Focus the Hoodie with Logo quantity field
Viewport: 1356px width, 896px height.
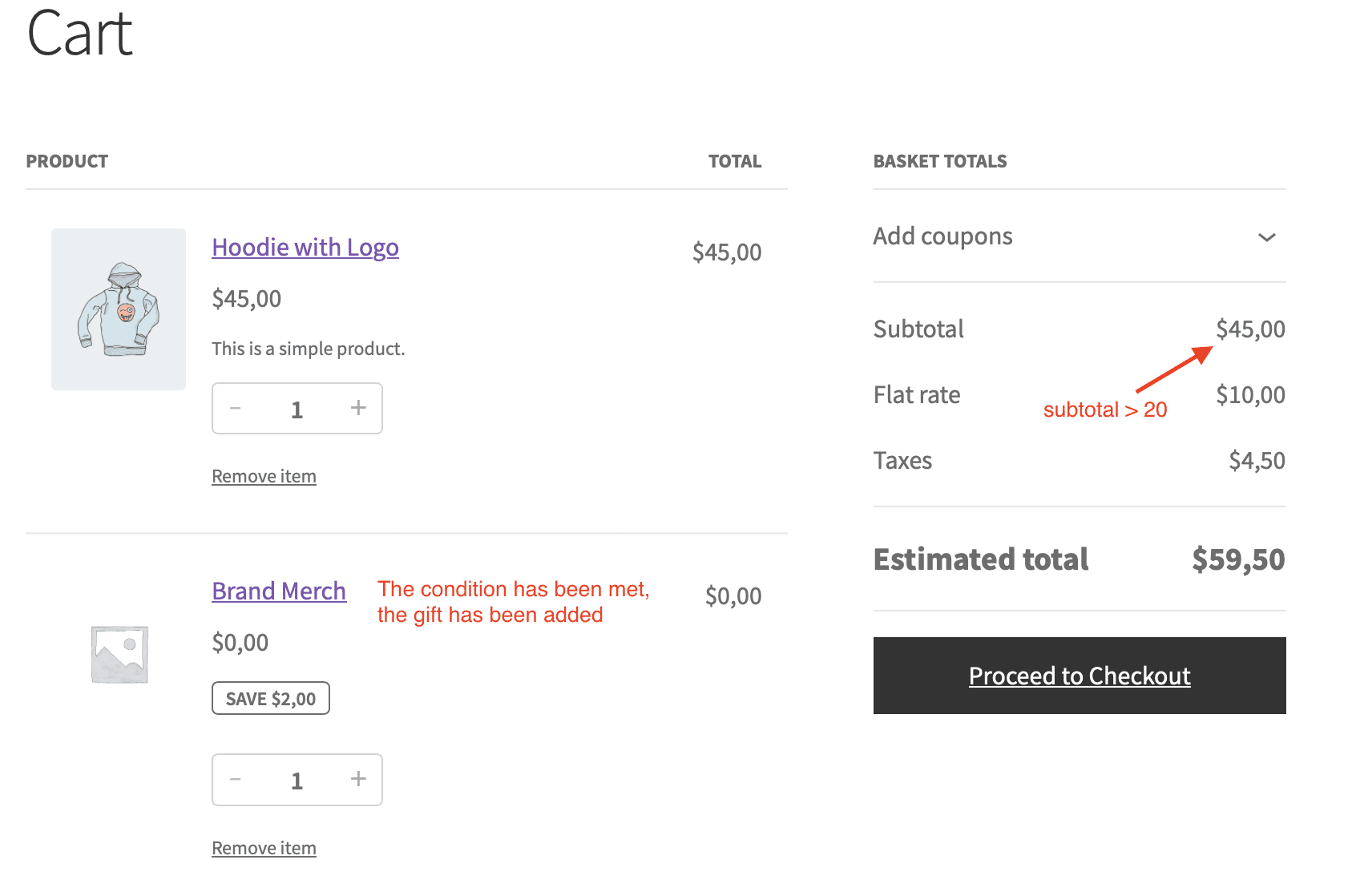pyautogui.click(x=297, y=410)
